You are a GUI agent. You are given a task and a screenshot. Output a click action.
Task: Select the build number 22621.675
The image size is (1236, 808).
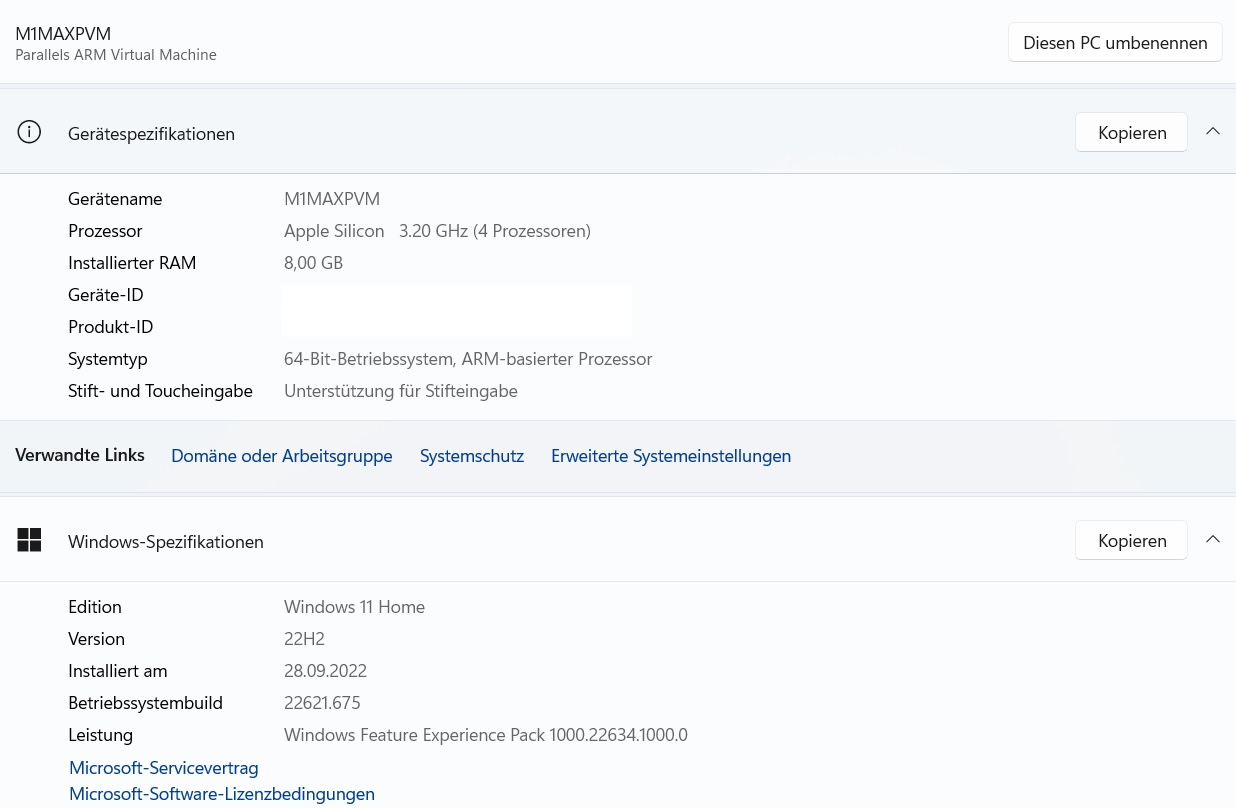[x=322, y=703]
